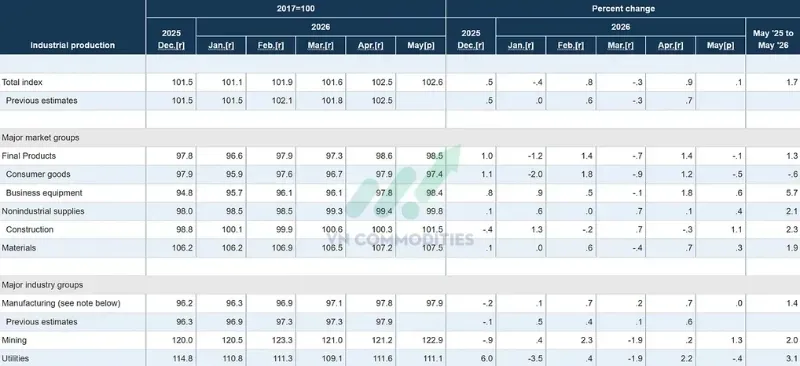Select 'Previous estimates' label below Total index
Viewport: 800px width, 366px height.
(42, 101)
